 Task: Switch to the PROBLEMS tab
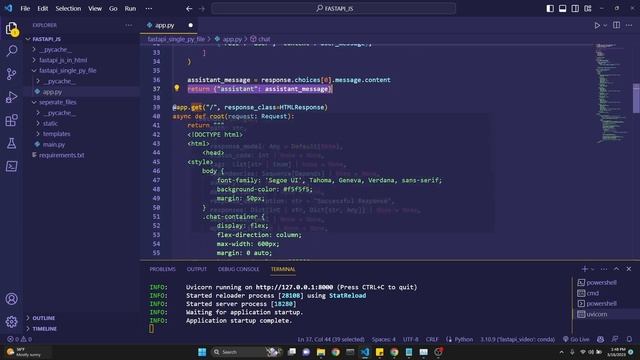tap(162, 269)
